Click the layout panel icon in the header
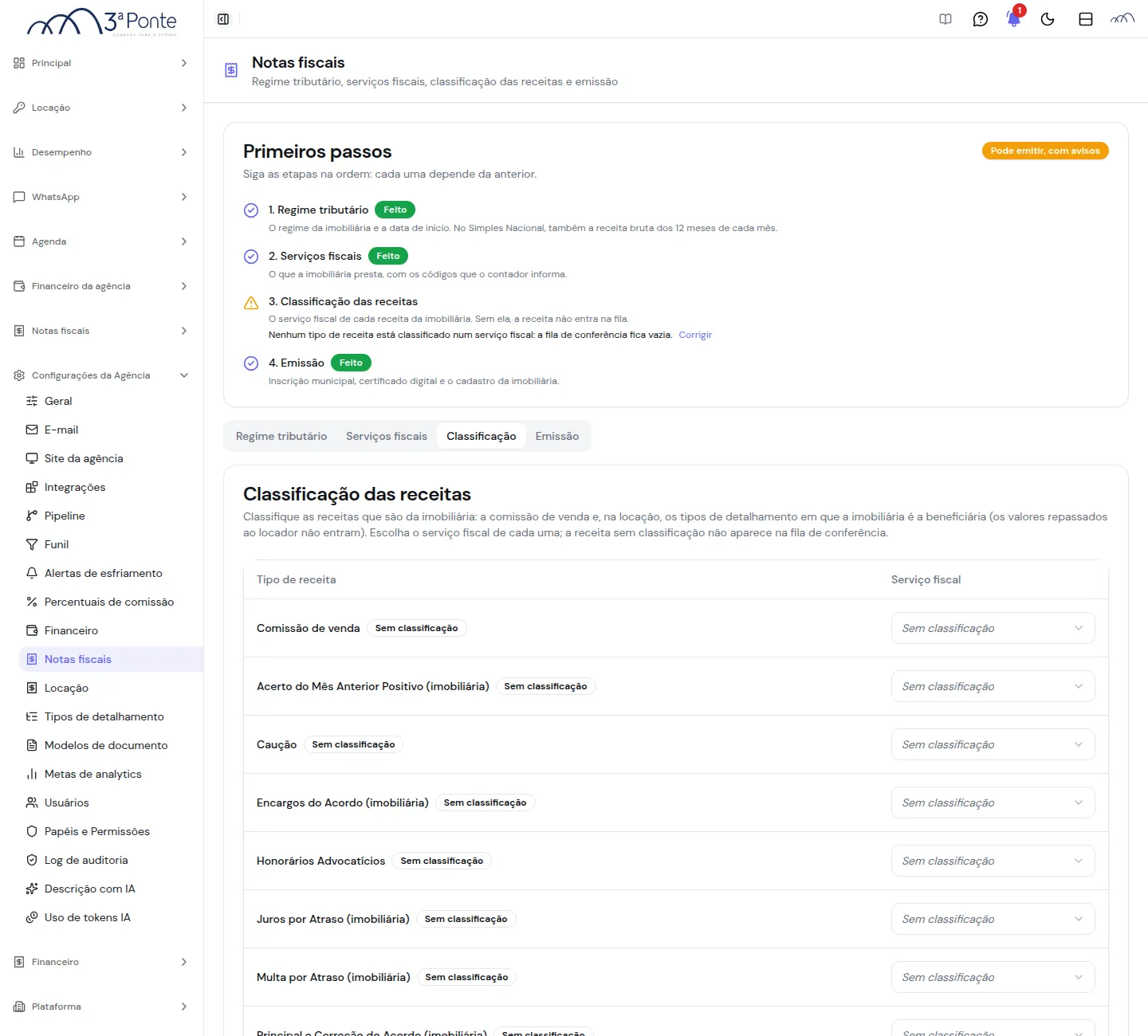This screenshot has width=1148, height=1036. pyautogui.click(x=1086, y=19)
